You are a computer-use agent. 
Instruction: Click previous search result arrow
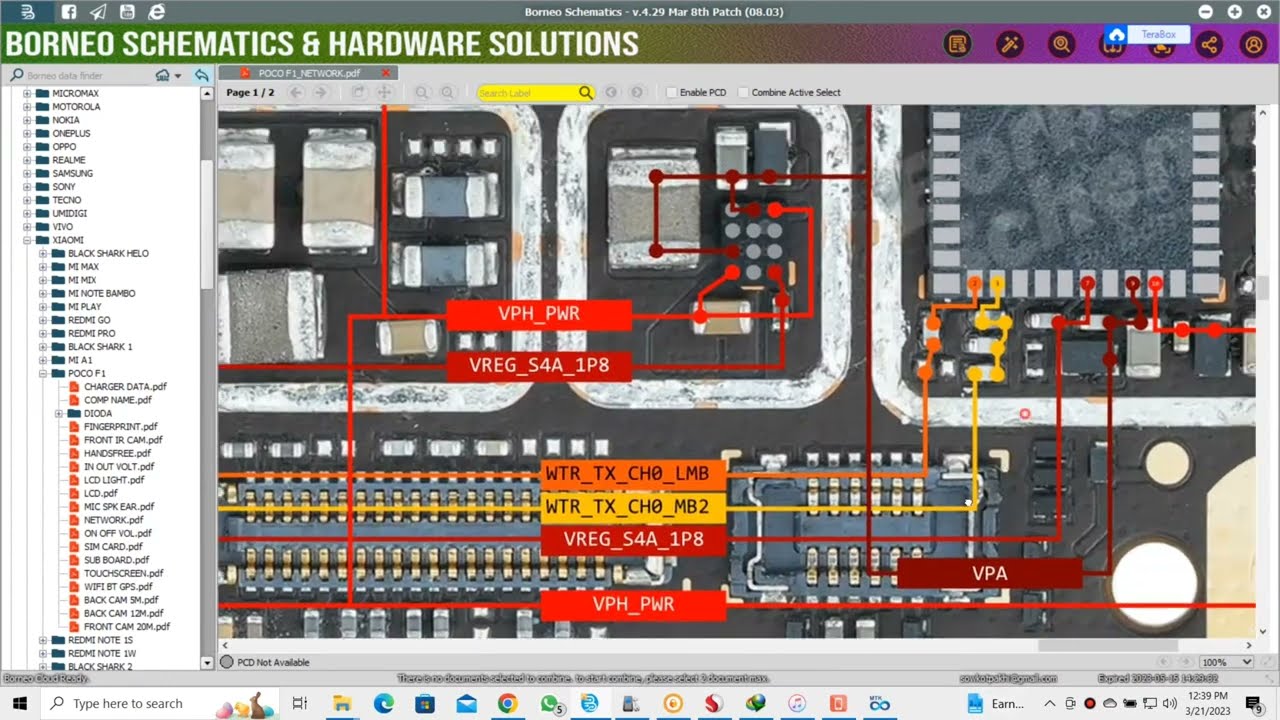click(612, 92)
